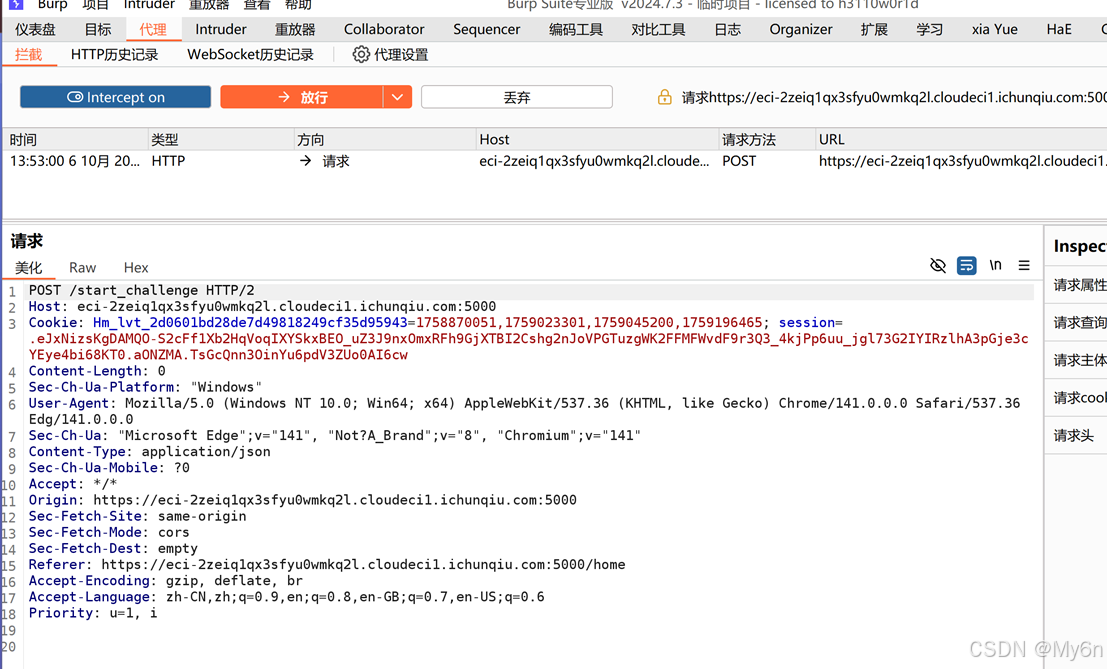Click the Priority: u=1, i line
Viewport: 1107px width, 669px height.
tap(92, 613)
